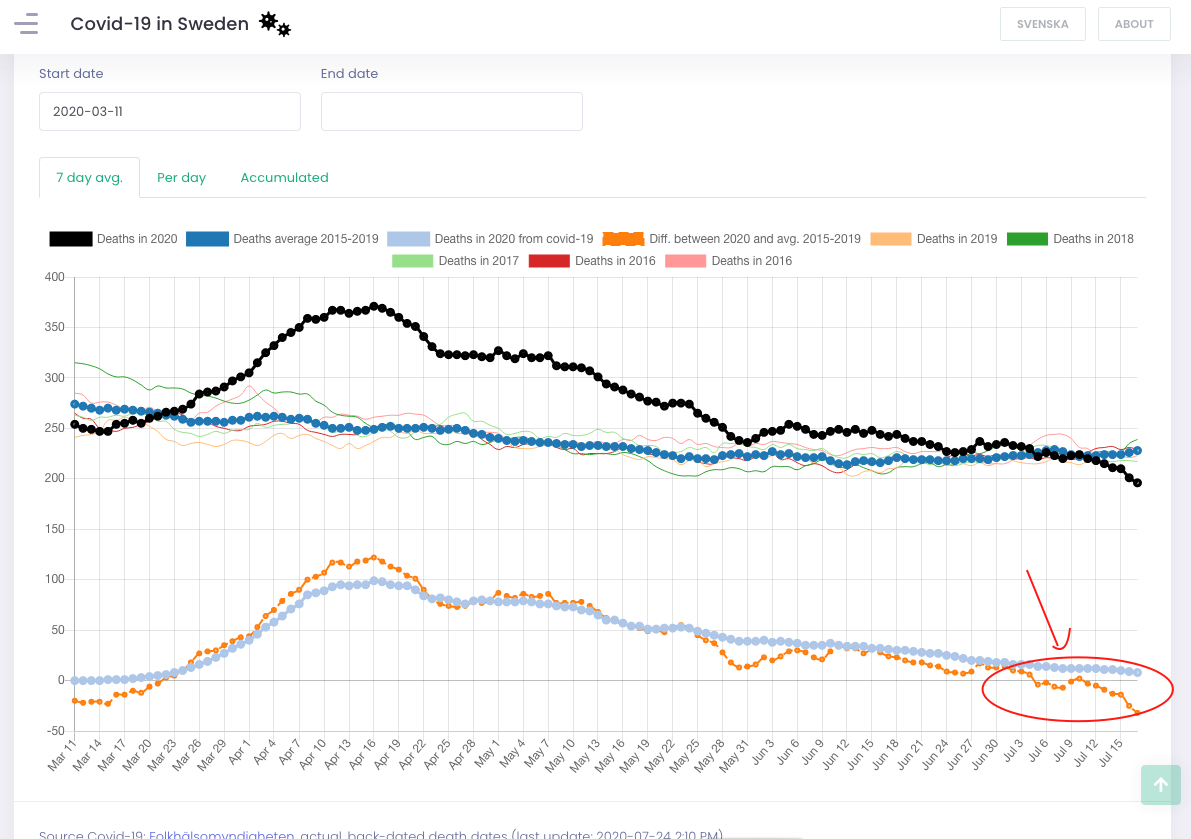Image resolution: width=1191 pixels, height=839 pixels.
Task: Click the virus logo beside the title
Action: pos(275,24)
